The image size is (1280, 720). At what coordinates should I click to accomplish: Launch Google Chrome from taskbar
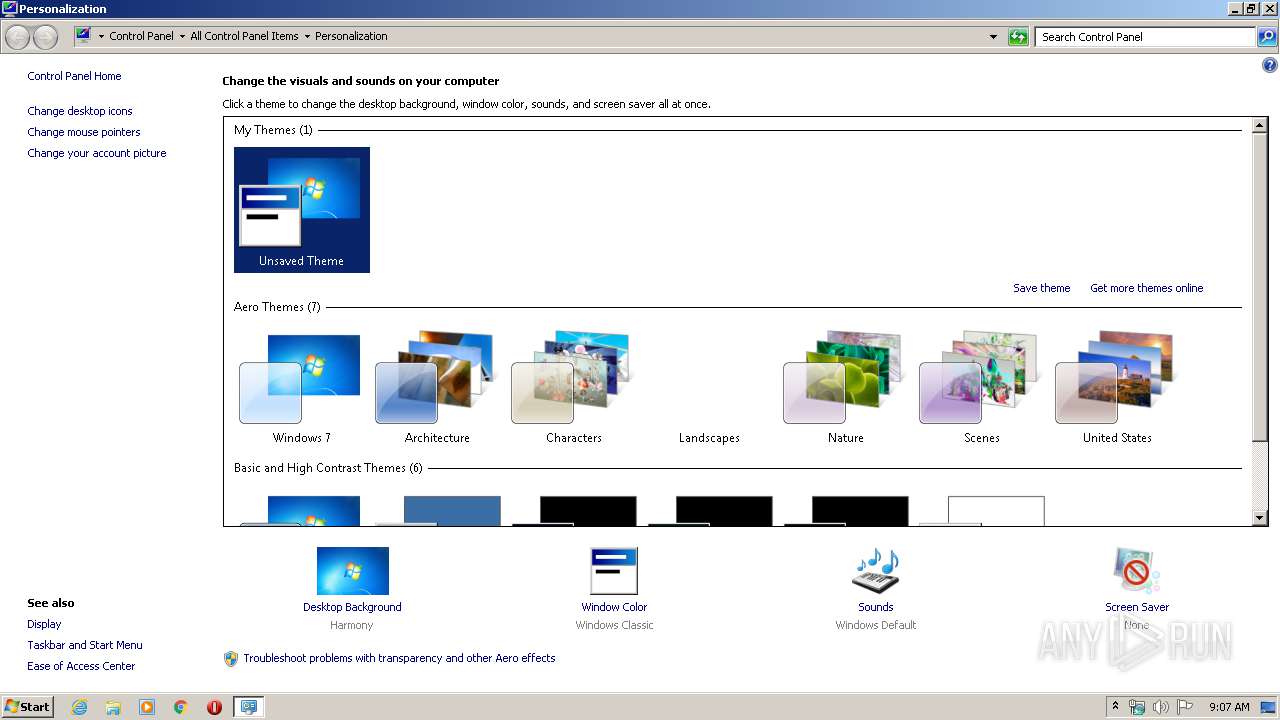point(181,707)
